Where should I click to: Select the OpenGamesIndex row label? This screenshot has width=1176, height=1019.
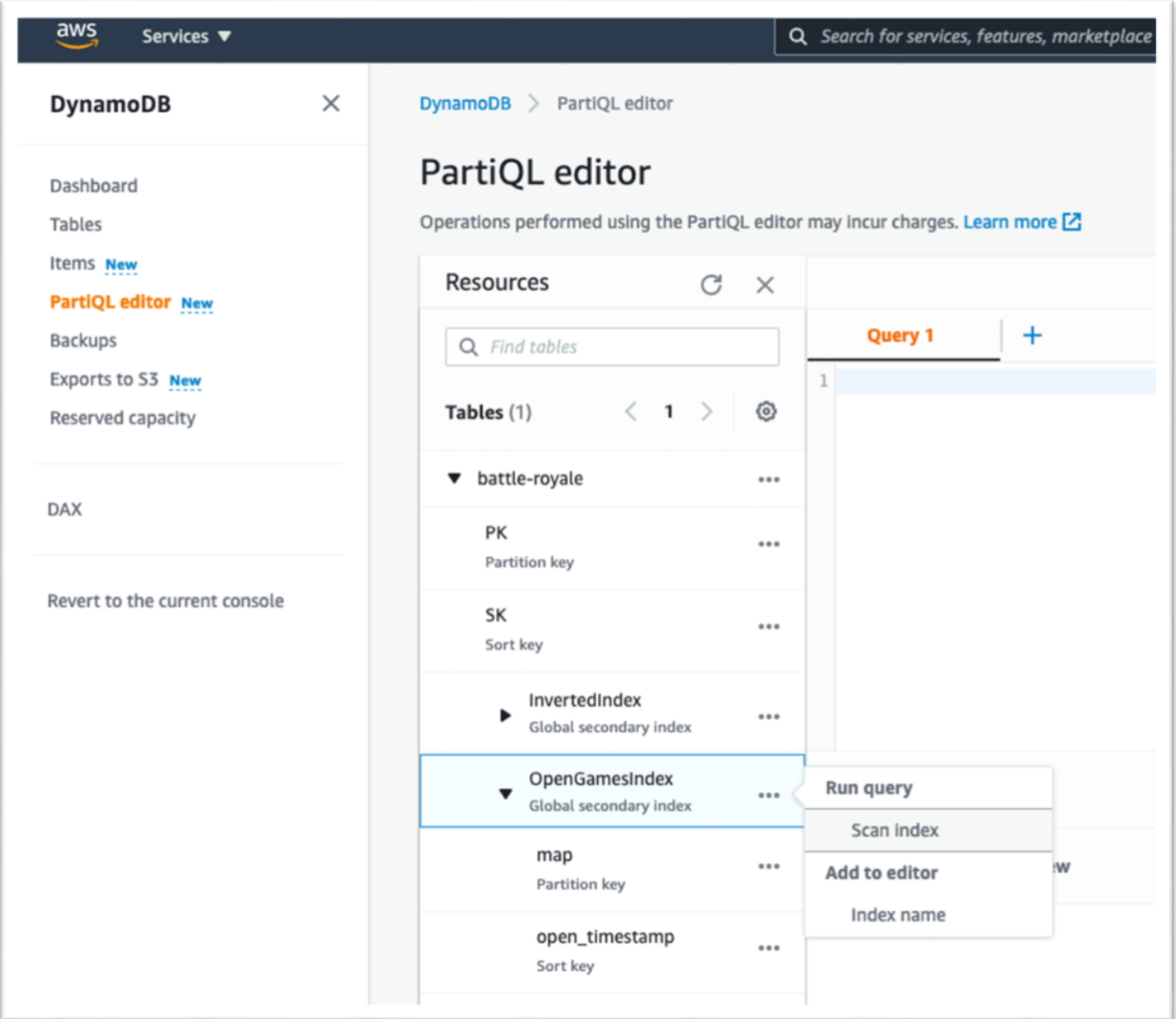click(x=600, y=779)
